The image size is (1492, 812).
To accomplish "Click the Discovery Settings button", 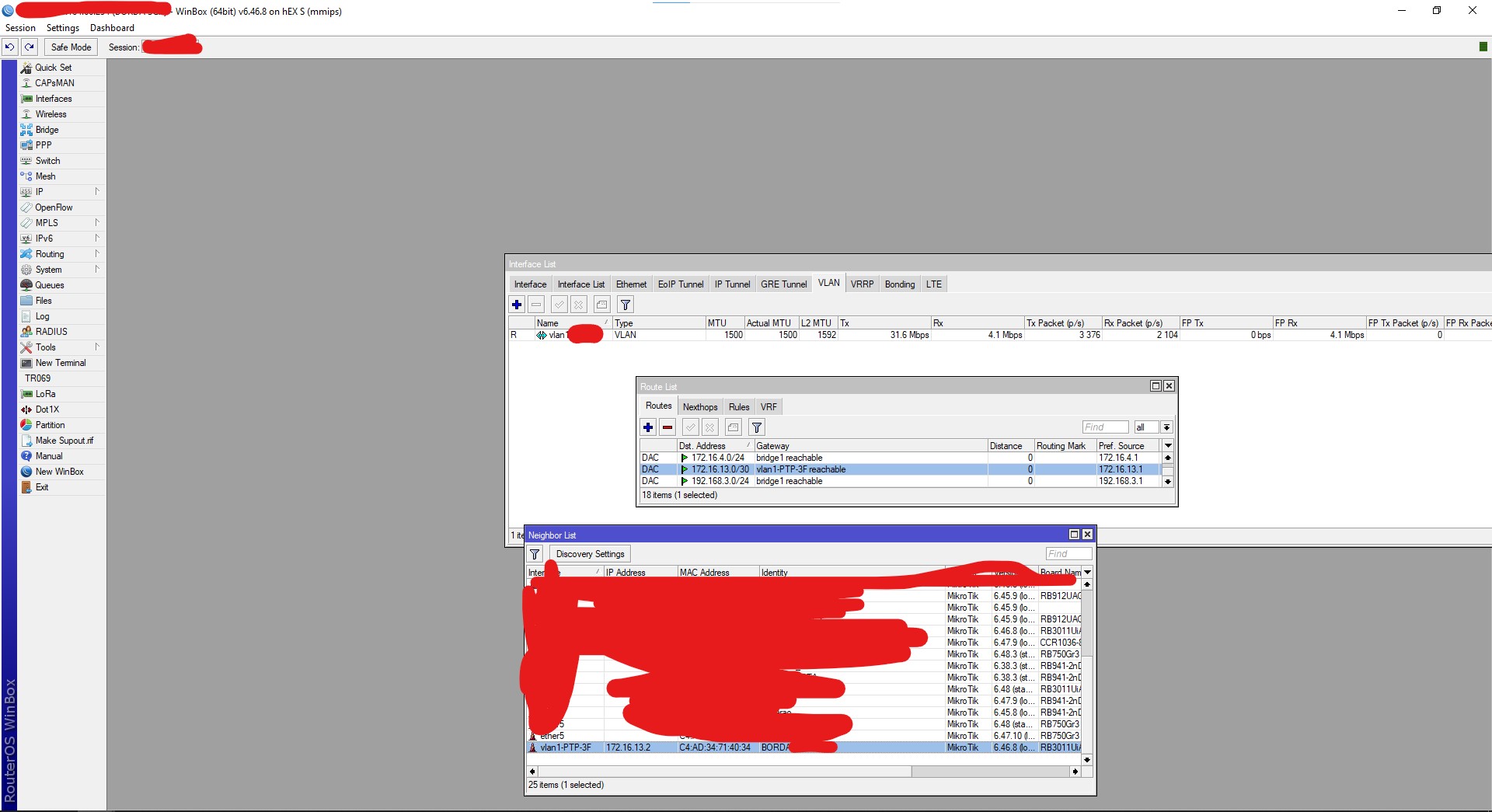I will [590, 554].
